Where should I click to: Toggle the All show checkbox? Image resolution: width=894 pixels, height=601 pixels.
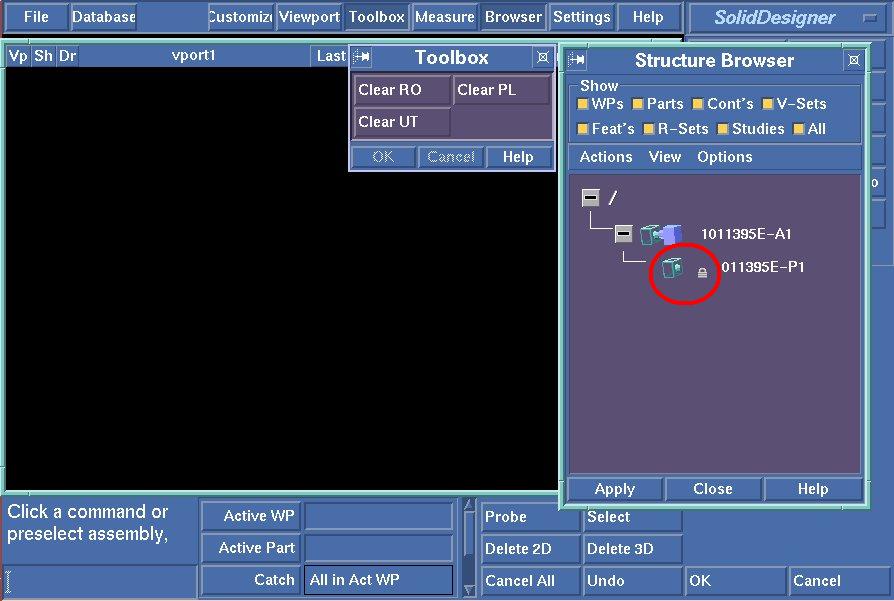point(799,129)
